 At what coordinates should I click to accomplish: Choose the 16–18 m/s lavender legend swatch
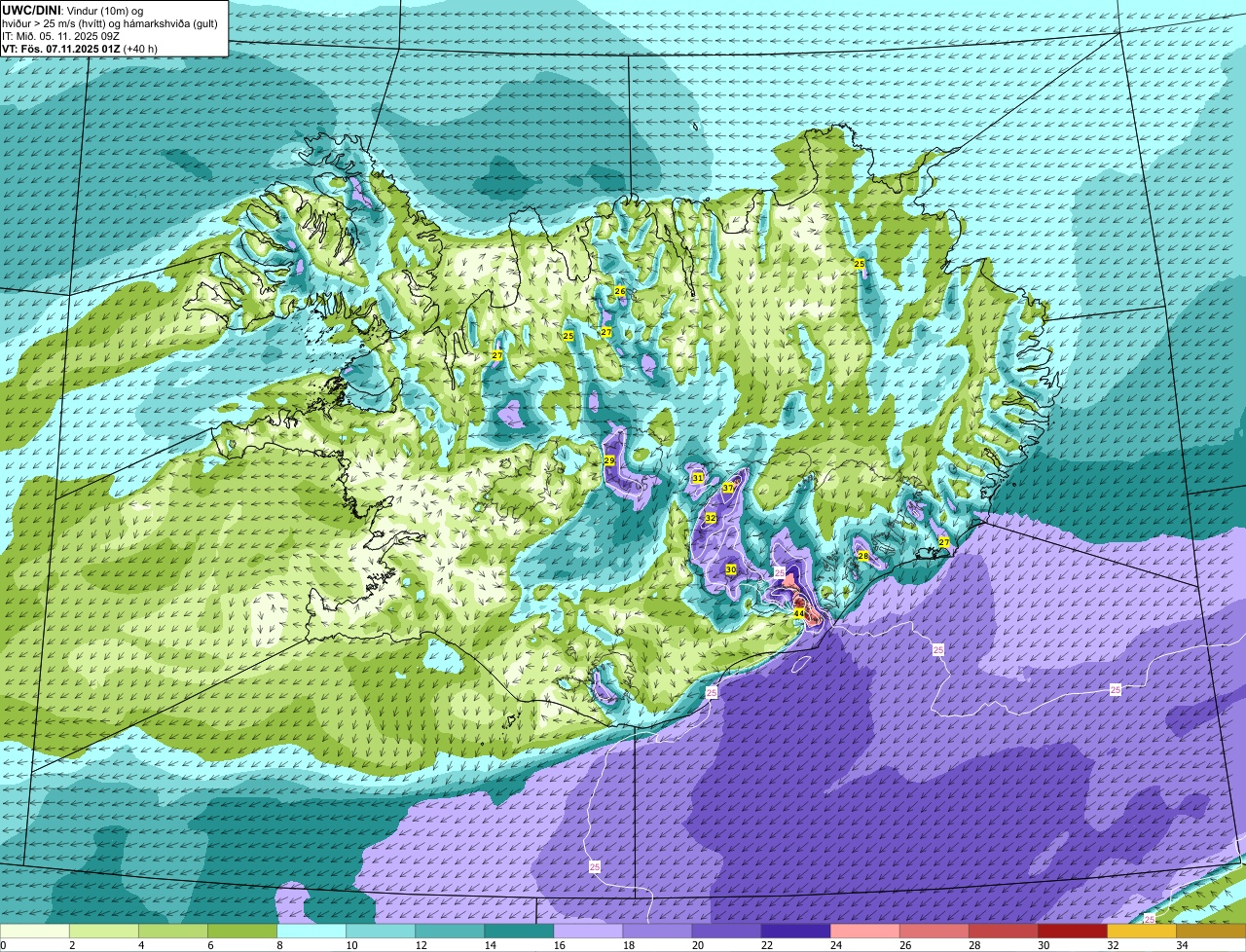[588, 932]
